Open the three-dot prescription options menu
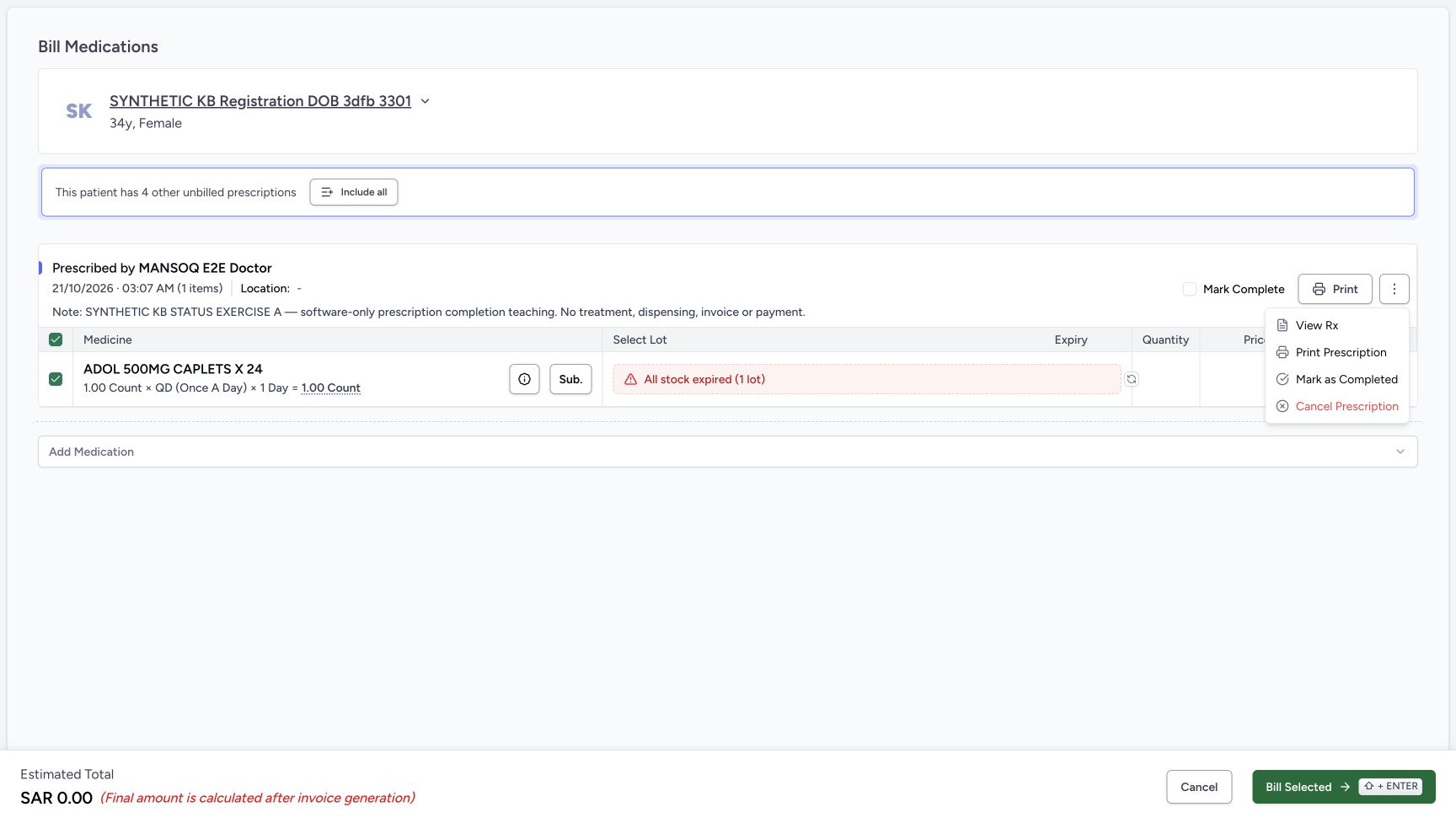This screenshot has width=1456, height=823. tap(1394, 289)
